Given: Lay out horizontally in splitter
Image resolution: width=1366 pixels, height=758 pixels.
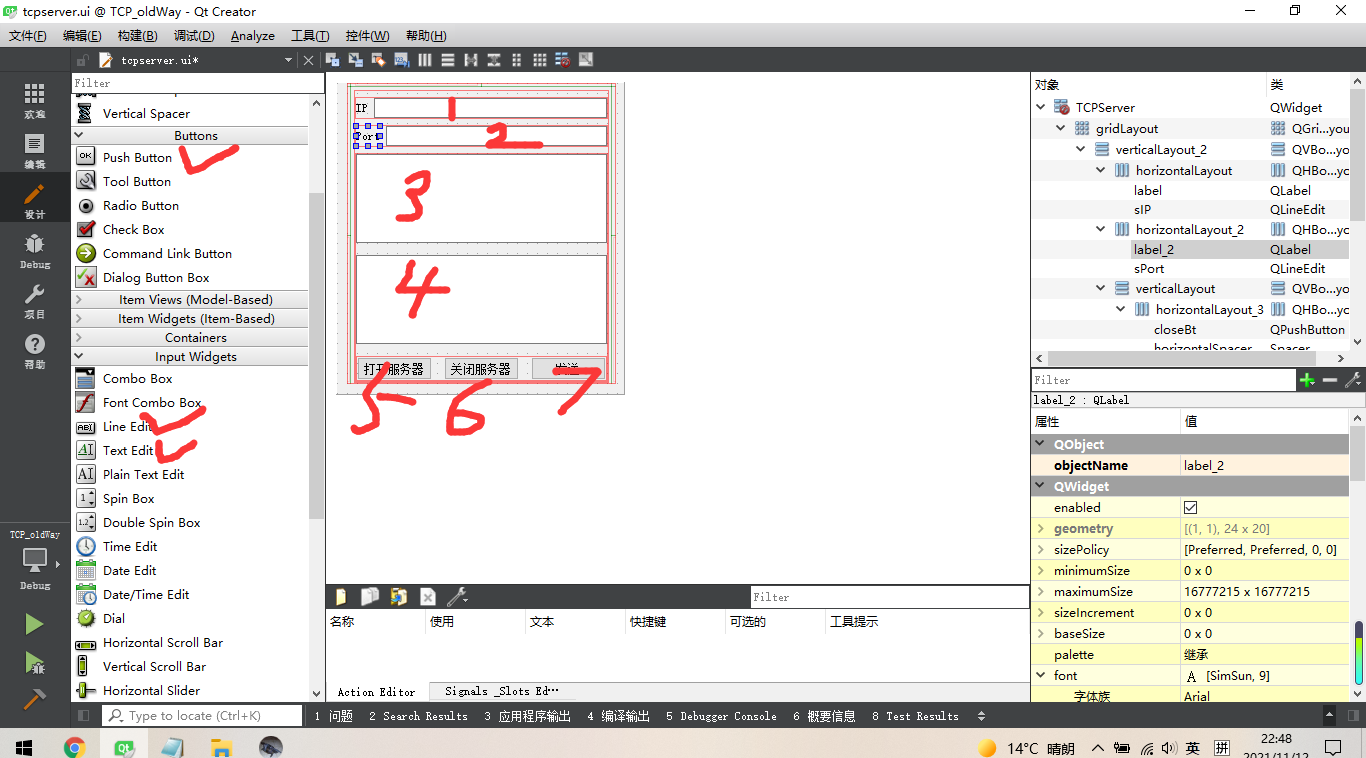Looking at the screenshot, I should tap(471, 60).
